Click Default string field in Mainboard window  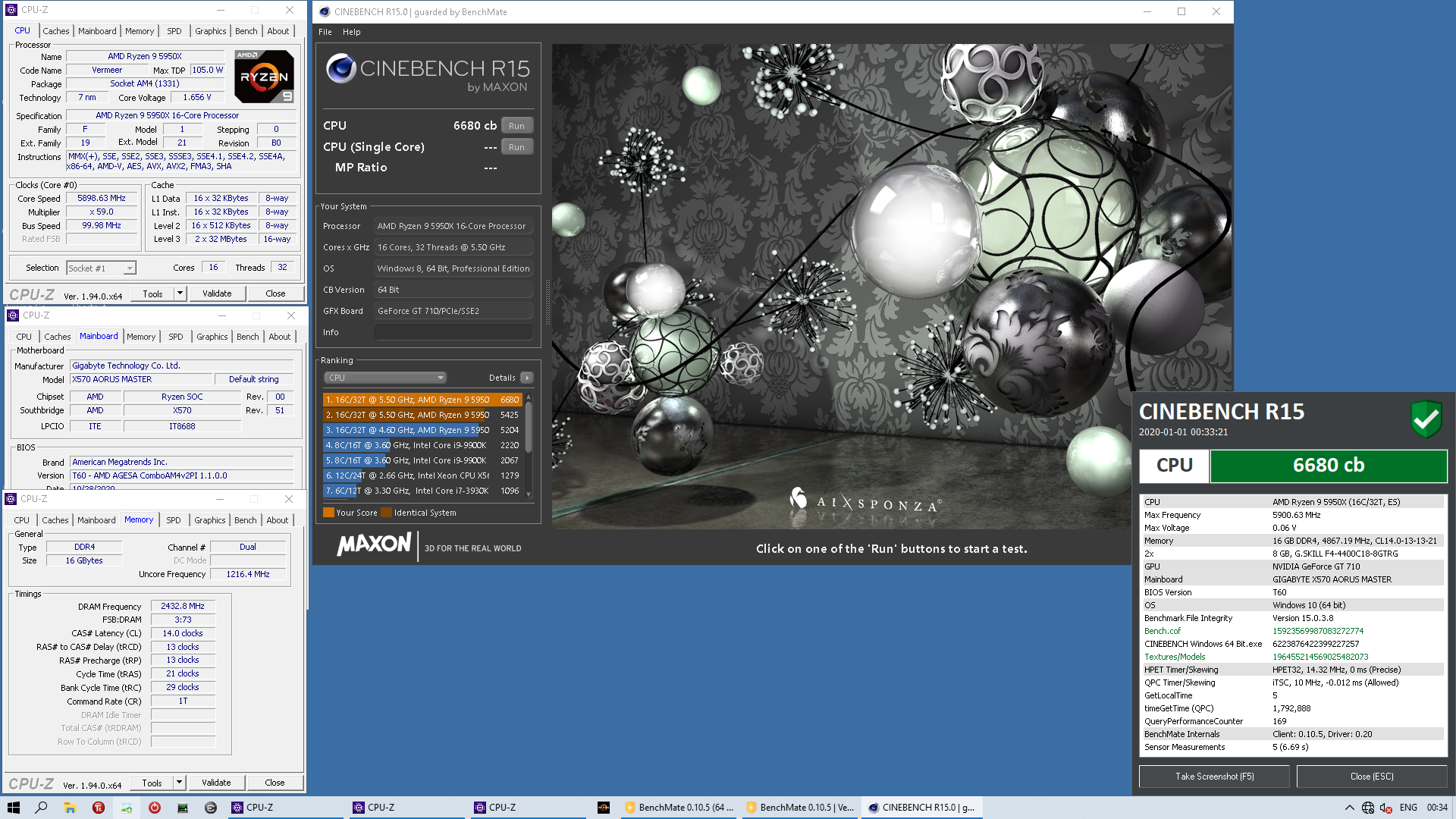point(254,379)
